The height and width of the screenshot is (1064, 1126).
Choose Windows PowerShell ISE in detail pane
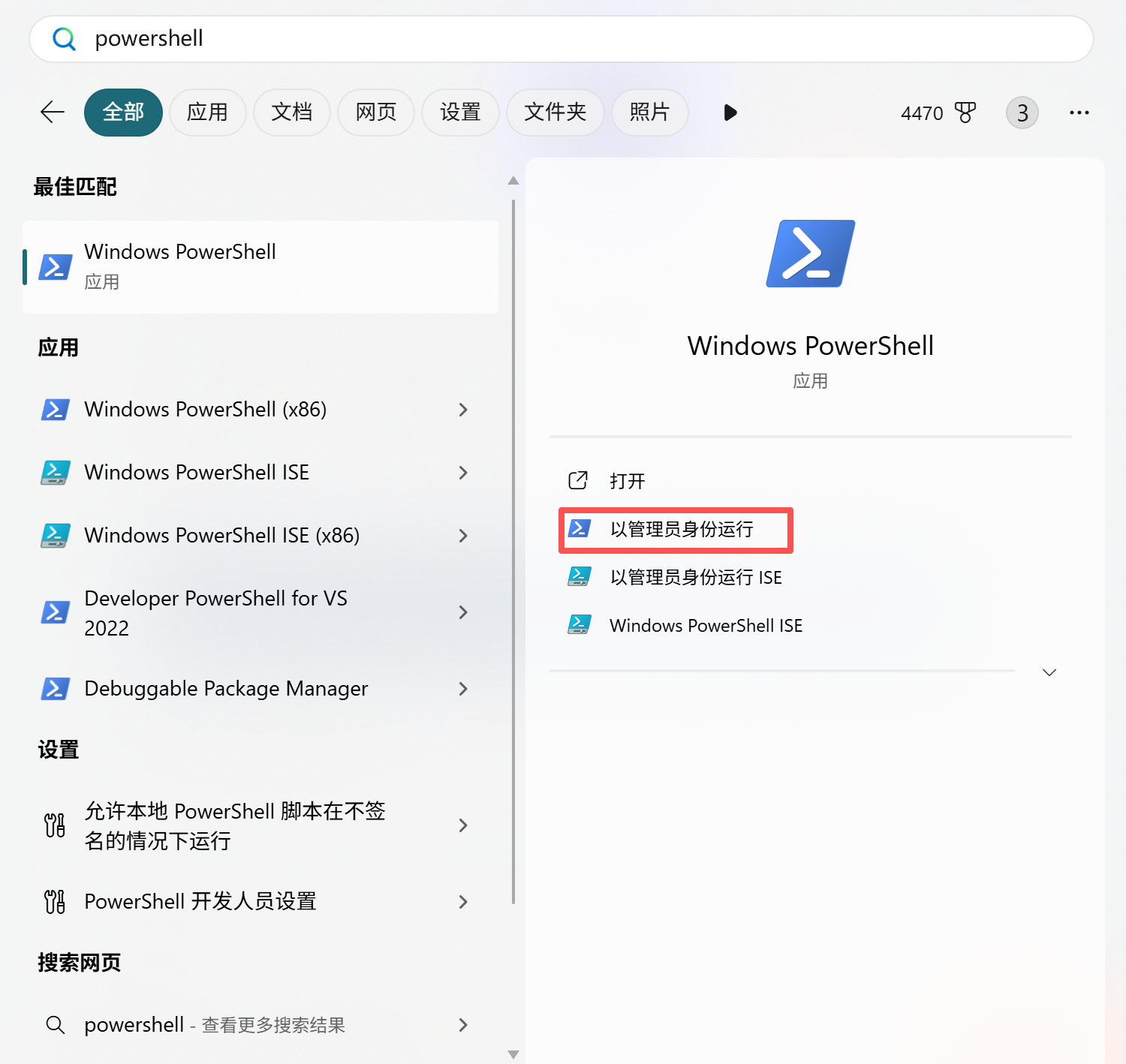(706, 626)
